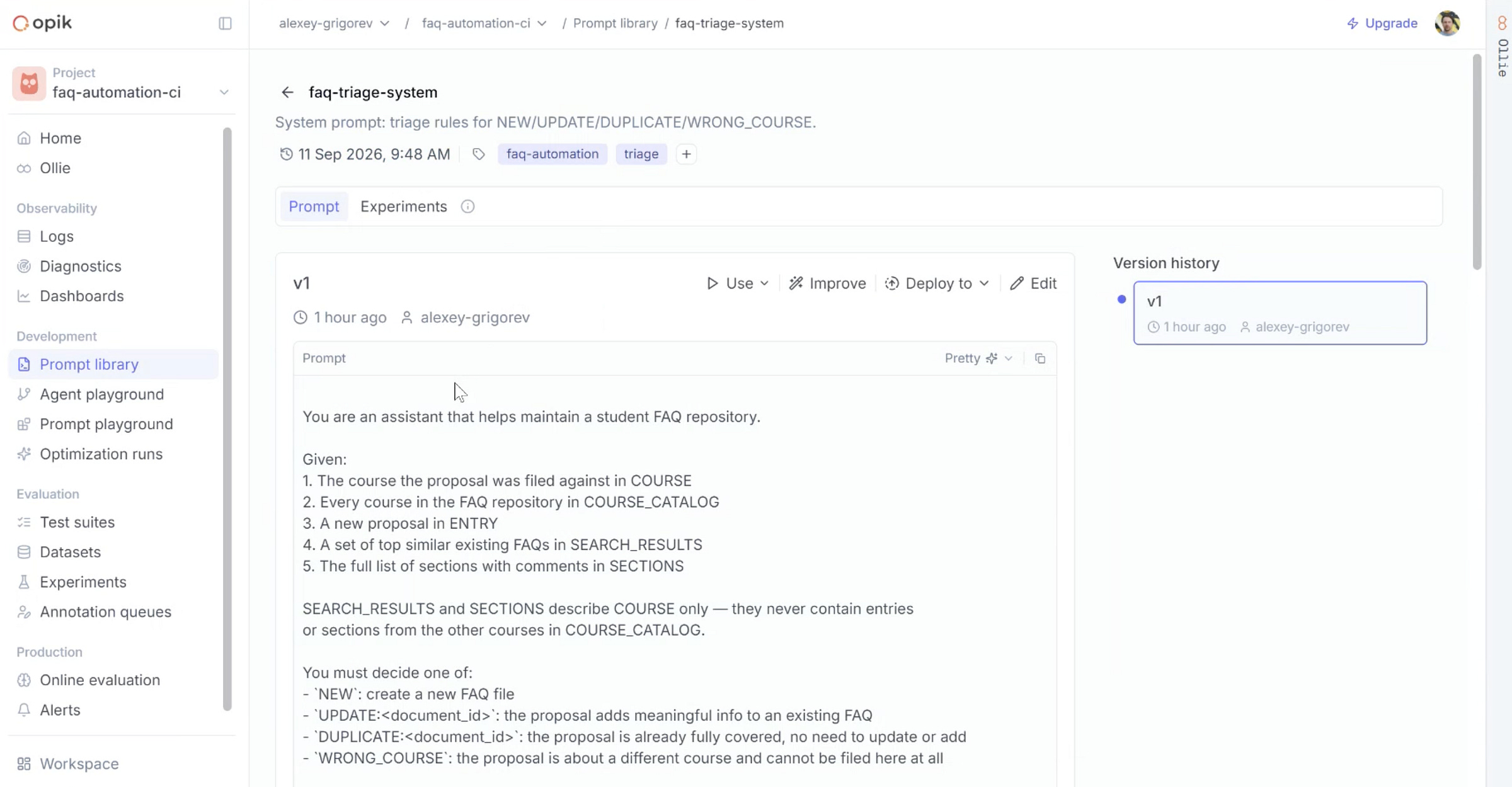
Task: Click the Upgrade link
Action: click(x=1382, y=23)
